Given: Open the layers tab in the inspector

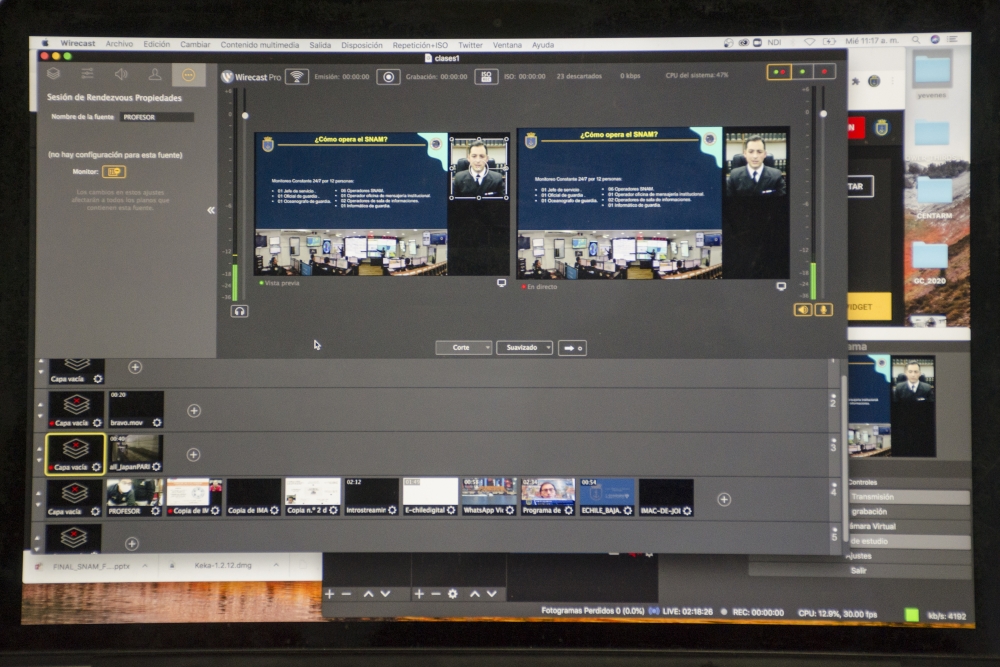Looking at the screenshot, I should (54, 74).
